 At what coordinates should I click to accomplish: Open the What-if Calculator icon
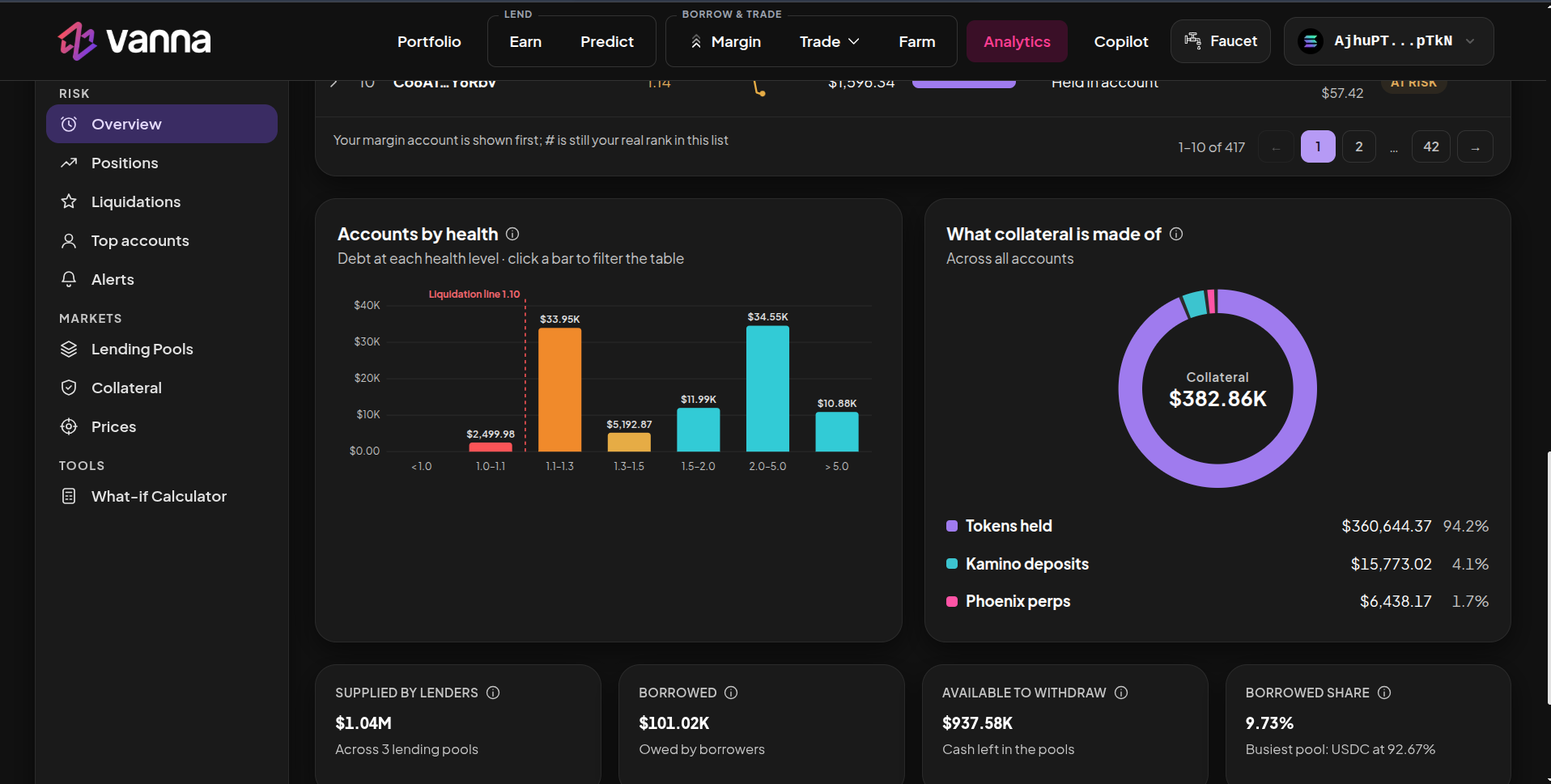click(69, 496)
